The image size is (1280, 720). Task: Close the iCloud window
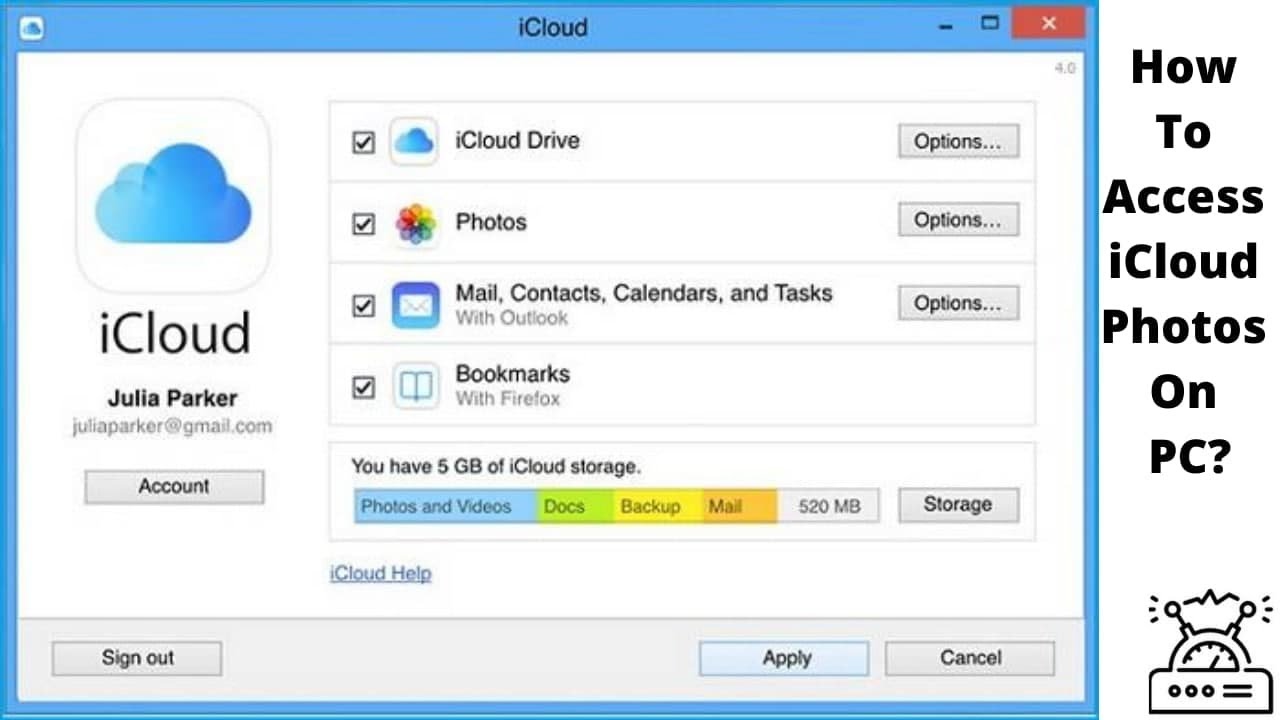click(x=1049, y=22)
